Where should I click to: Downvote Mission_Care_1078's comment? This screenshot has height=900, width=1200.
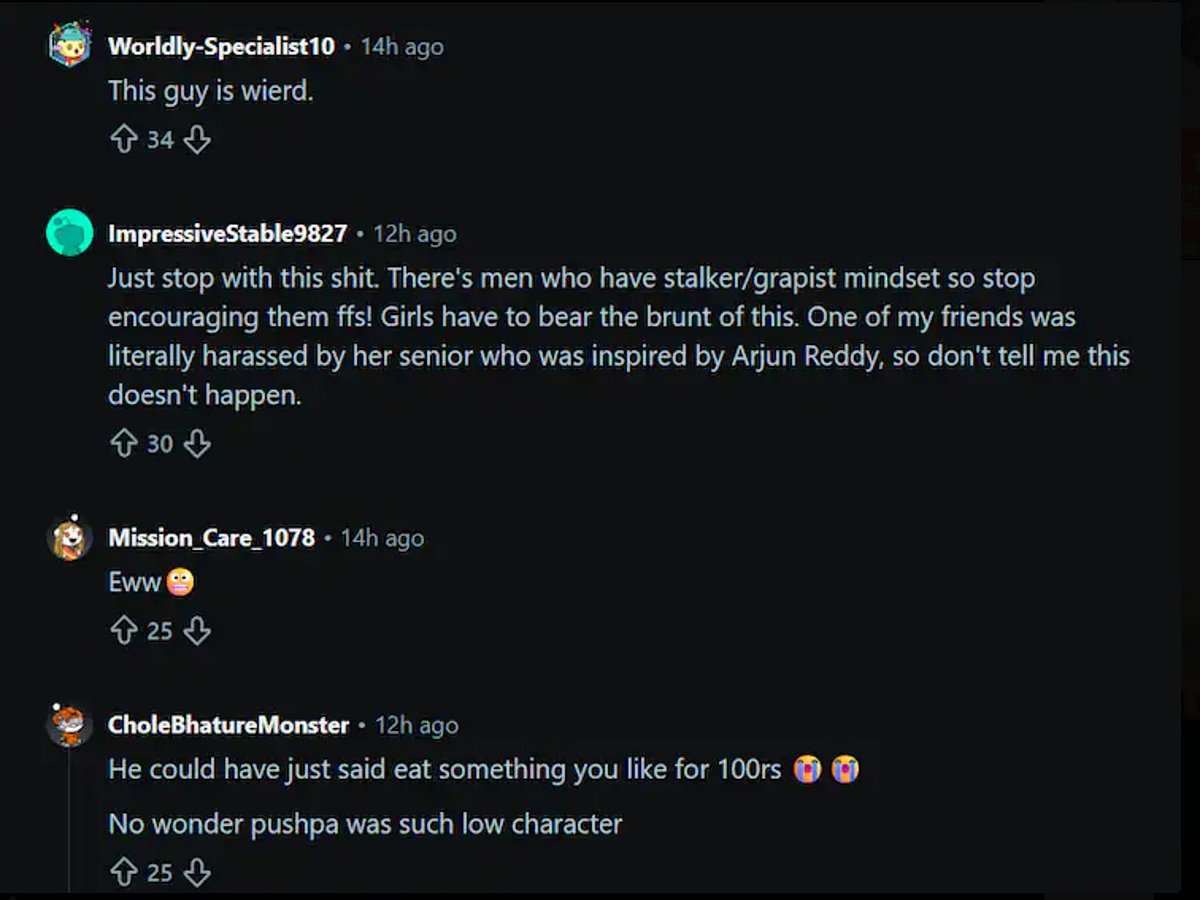tap(197, 631)
